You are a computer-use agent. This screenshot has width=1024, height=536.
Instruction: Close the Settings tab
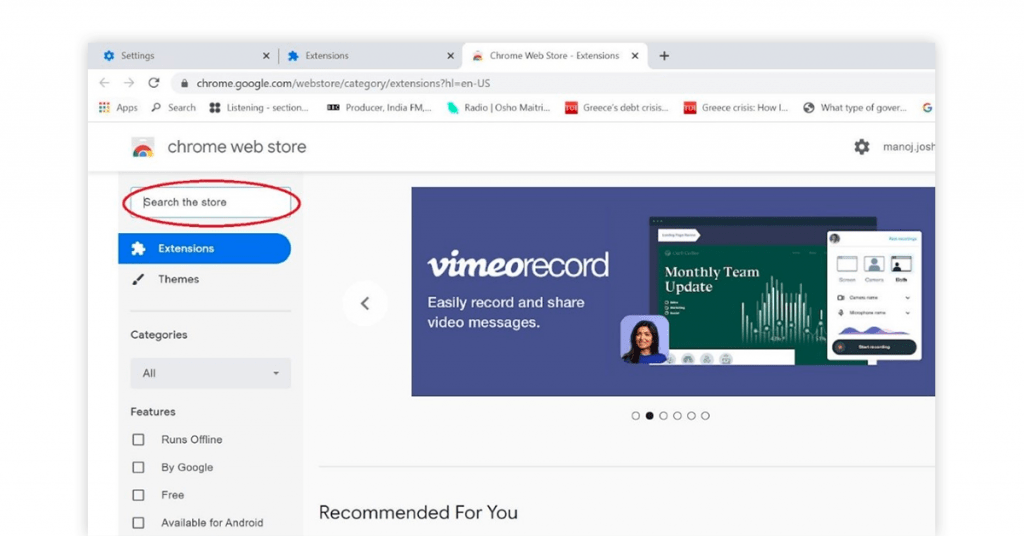[x=266, y=56]
